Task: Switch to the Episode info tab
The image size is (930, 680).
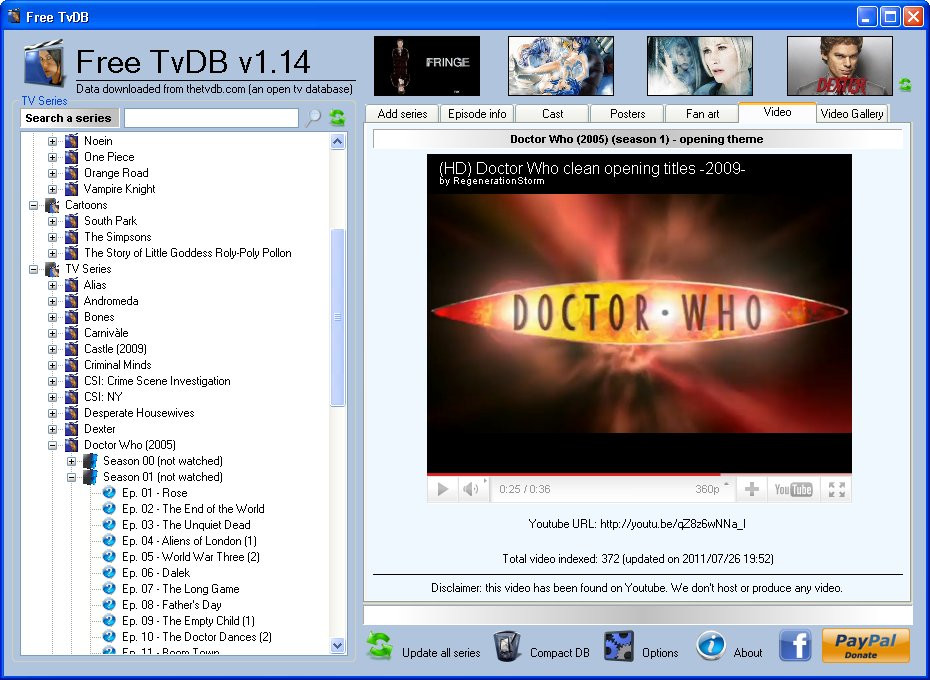Action: click(477, 113)
